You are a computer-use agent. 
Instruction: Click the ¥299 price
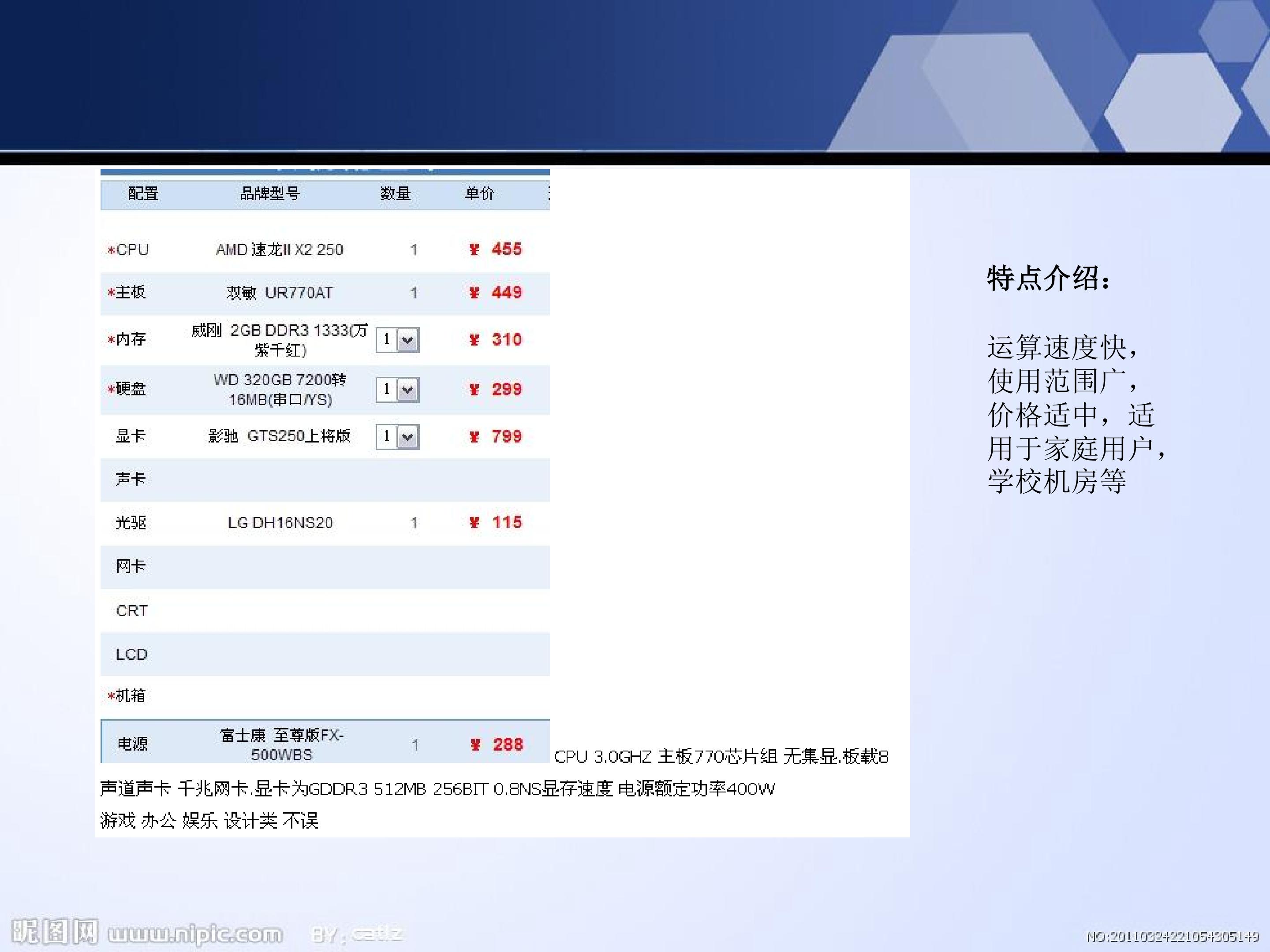coord(496,390)
